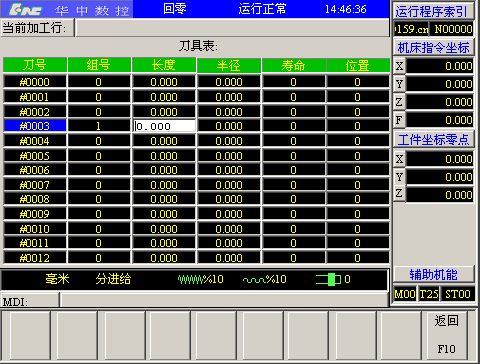This screenshot has height=364, width=480.
Task: Click the MDI input line
Action: click(224, 301)
